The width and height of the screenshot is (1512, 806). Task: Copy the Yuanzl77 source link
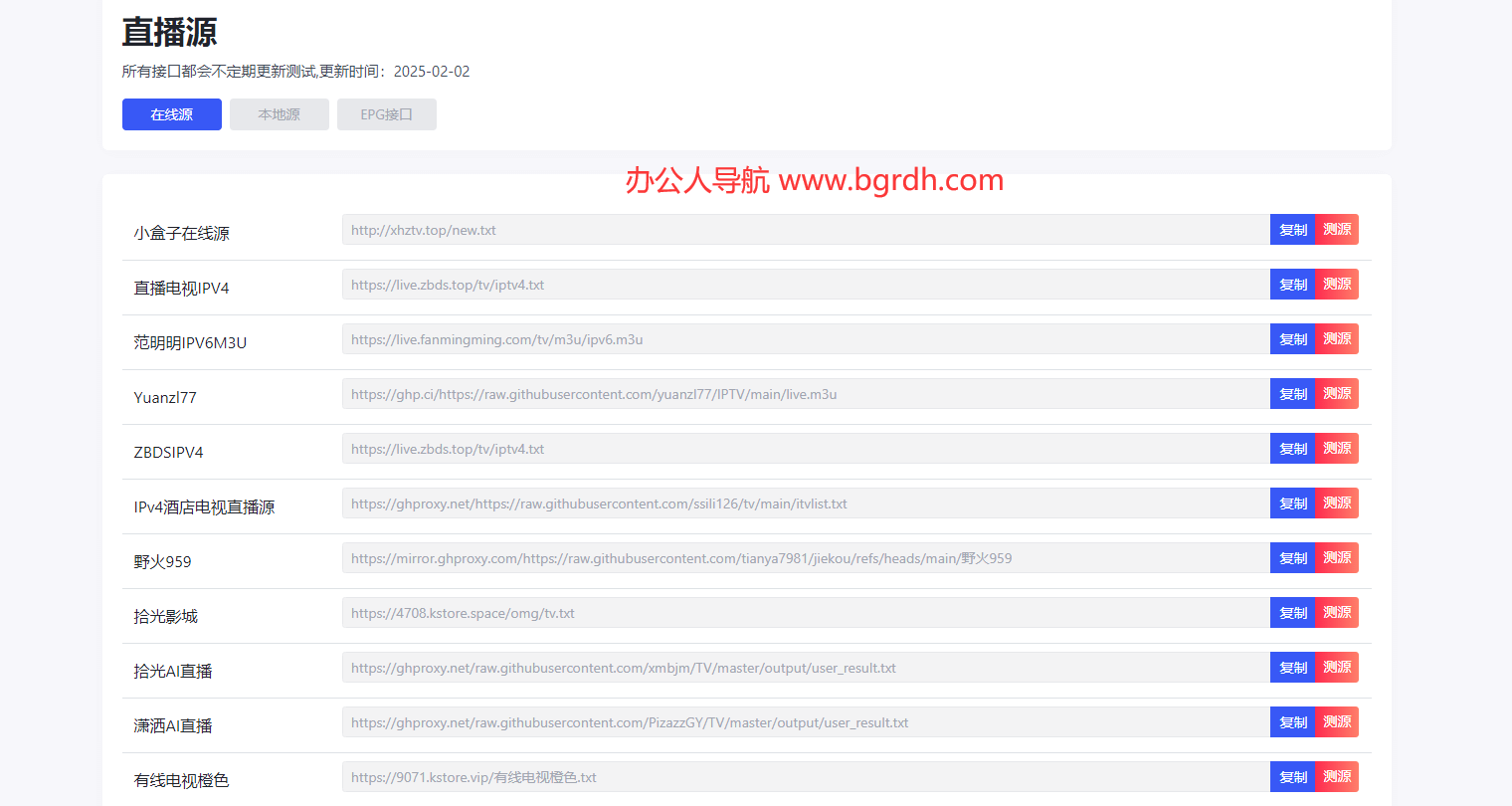[x=1292, y=394]
